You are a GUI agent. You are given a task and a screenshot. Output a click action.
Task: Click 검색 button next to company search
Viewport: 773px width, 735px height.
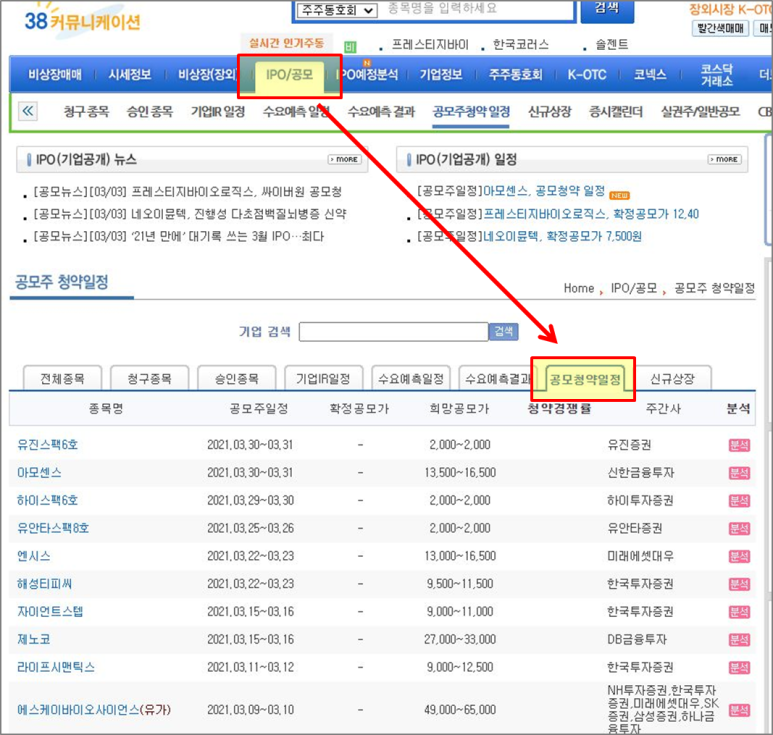point(504,331)
